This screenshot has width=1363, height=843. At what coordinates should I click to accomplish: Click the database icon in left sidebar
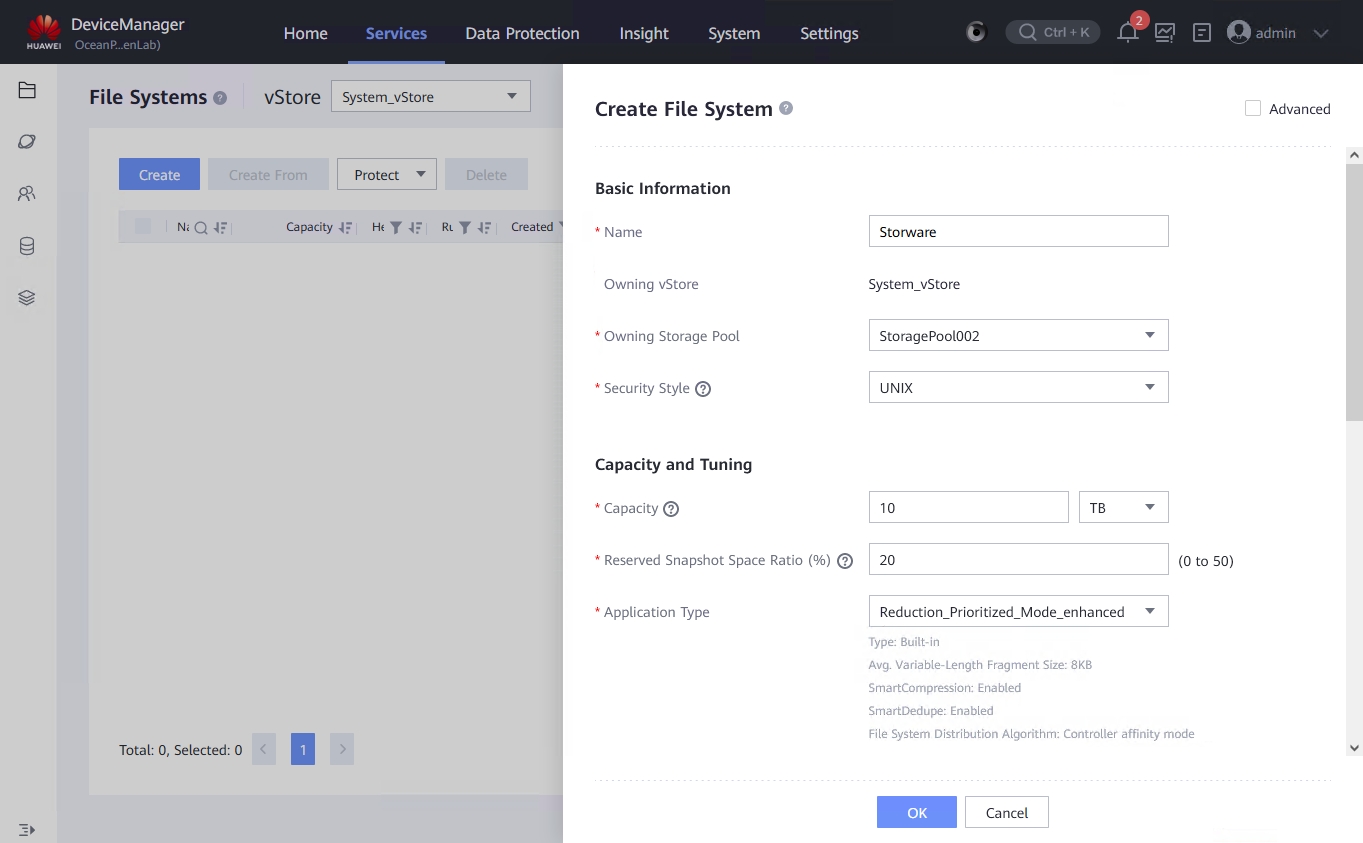point(27,246)
